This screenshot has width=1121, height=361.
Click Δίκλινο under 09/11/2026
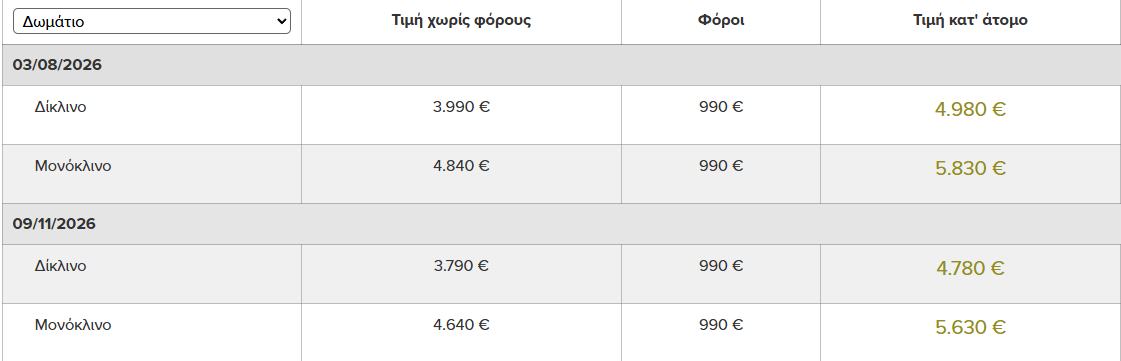click(x=61, y=266)
